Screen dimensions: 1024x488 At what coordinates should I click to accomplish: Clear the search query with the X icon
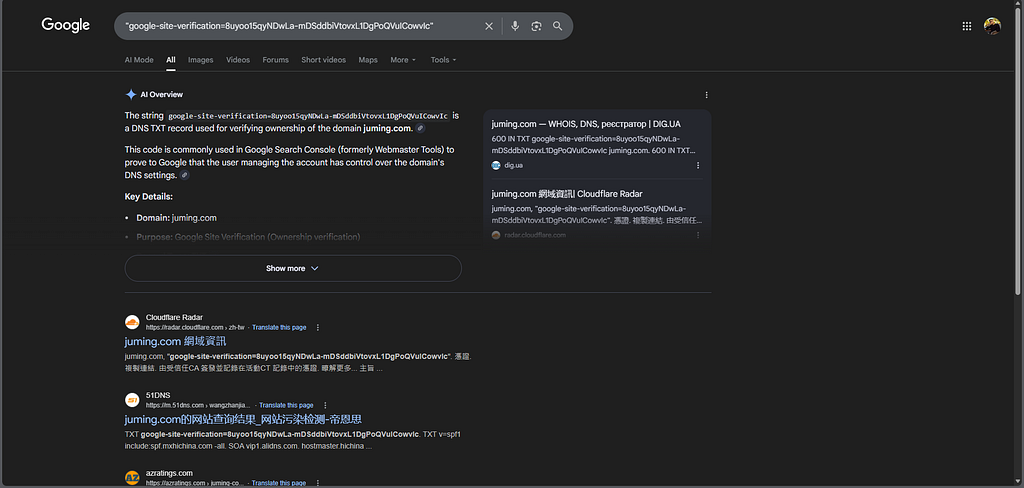[x=488, y=26]
